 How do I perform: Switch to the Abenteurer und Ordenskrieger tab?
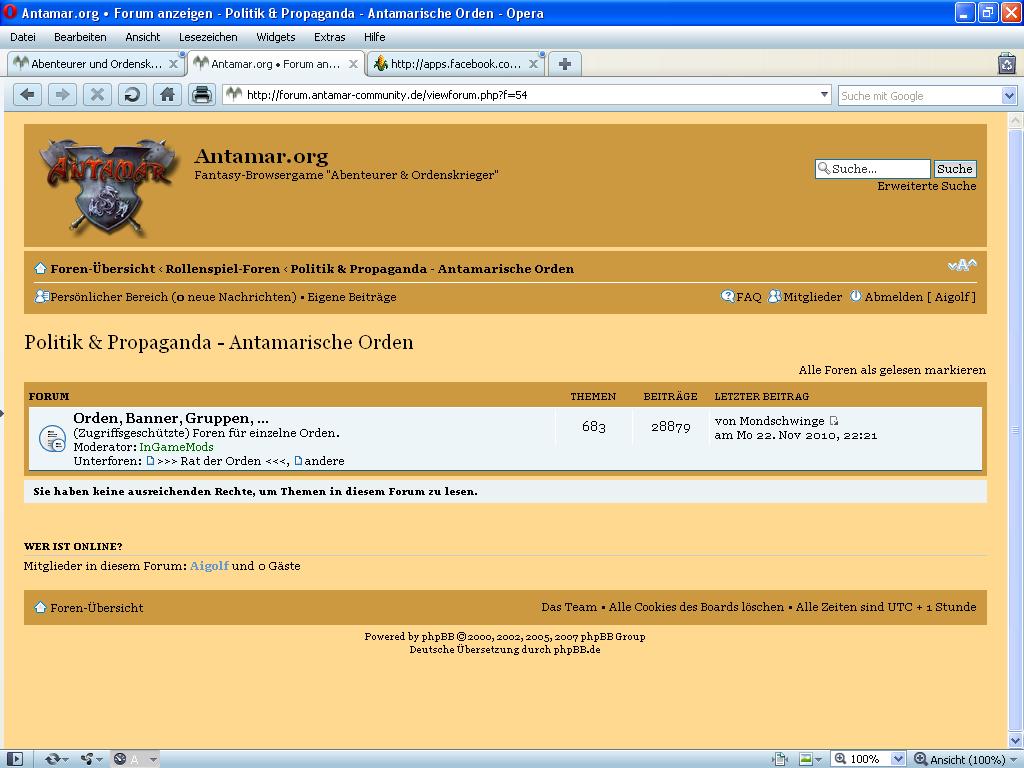tap(94, 64)
